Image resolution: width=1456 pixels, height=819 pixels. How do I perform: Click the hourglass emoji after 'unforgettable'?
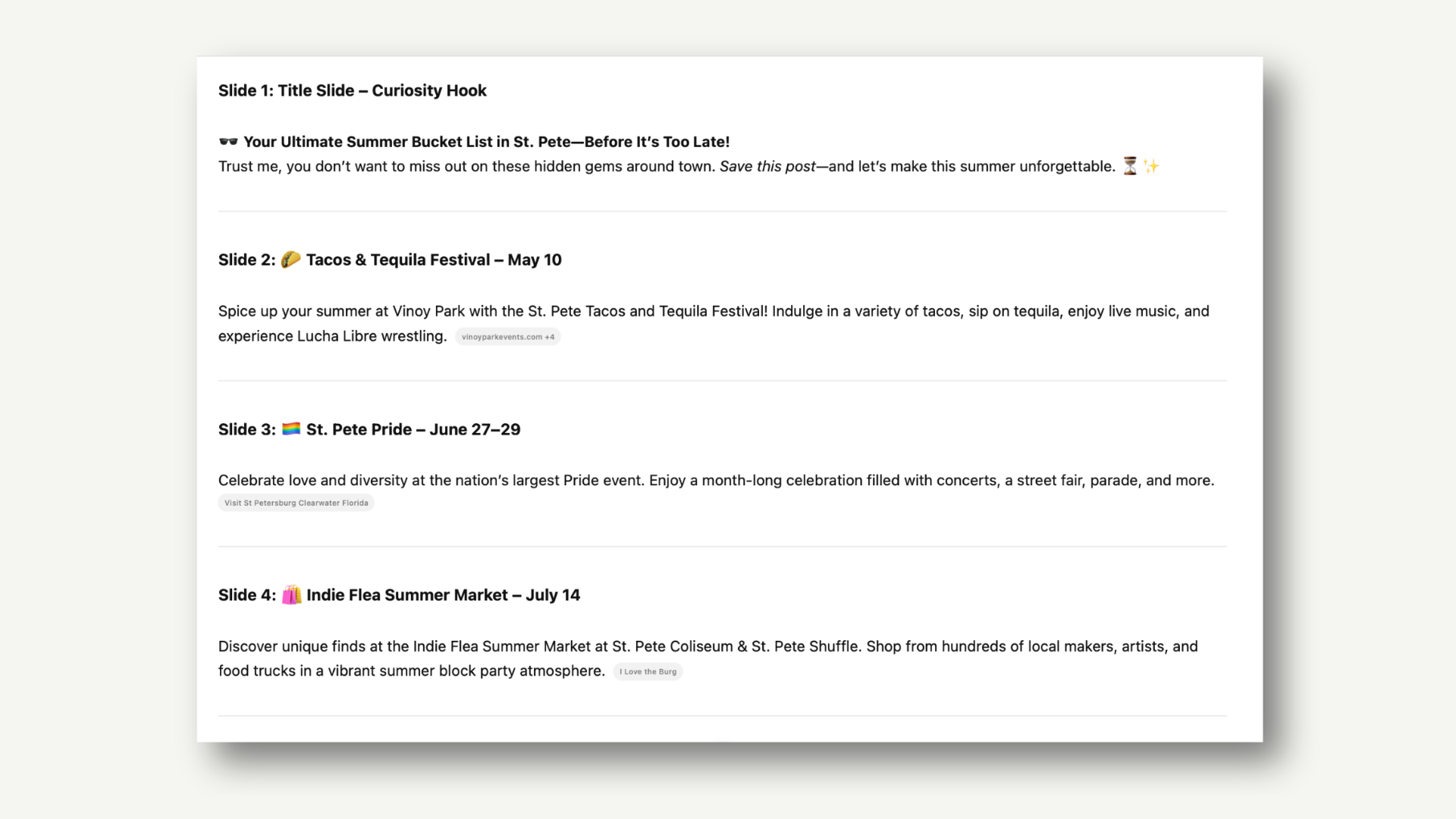coord(1130,166)
